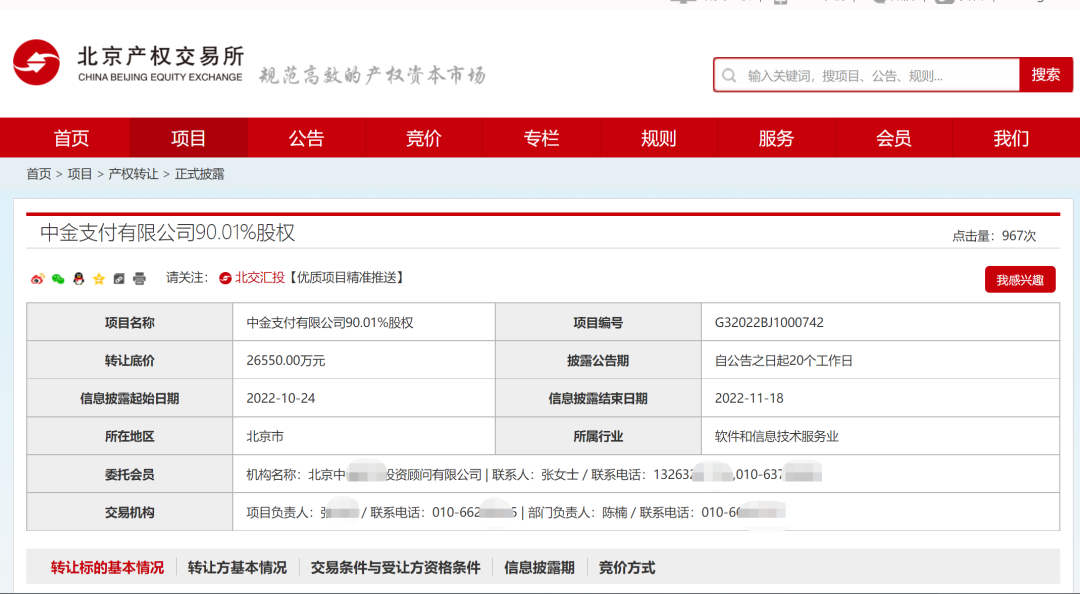Click end date 2022-11-18
This screenshot has width=1080, height=594.
point(749,398)
